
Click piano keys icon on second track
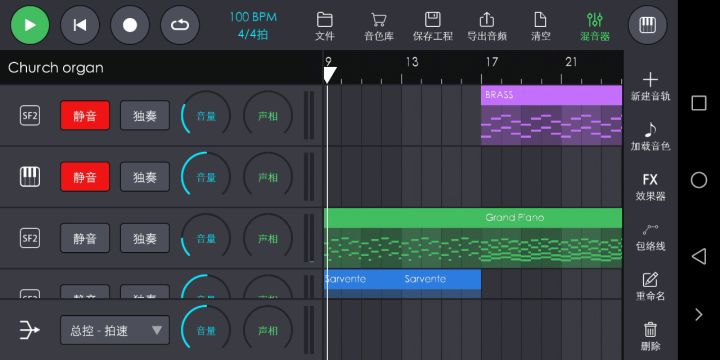click(x=30, y=177)
